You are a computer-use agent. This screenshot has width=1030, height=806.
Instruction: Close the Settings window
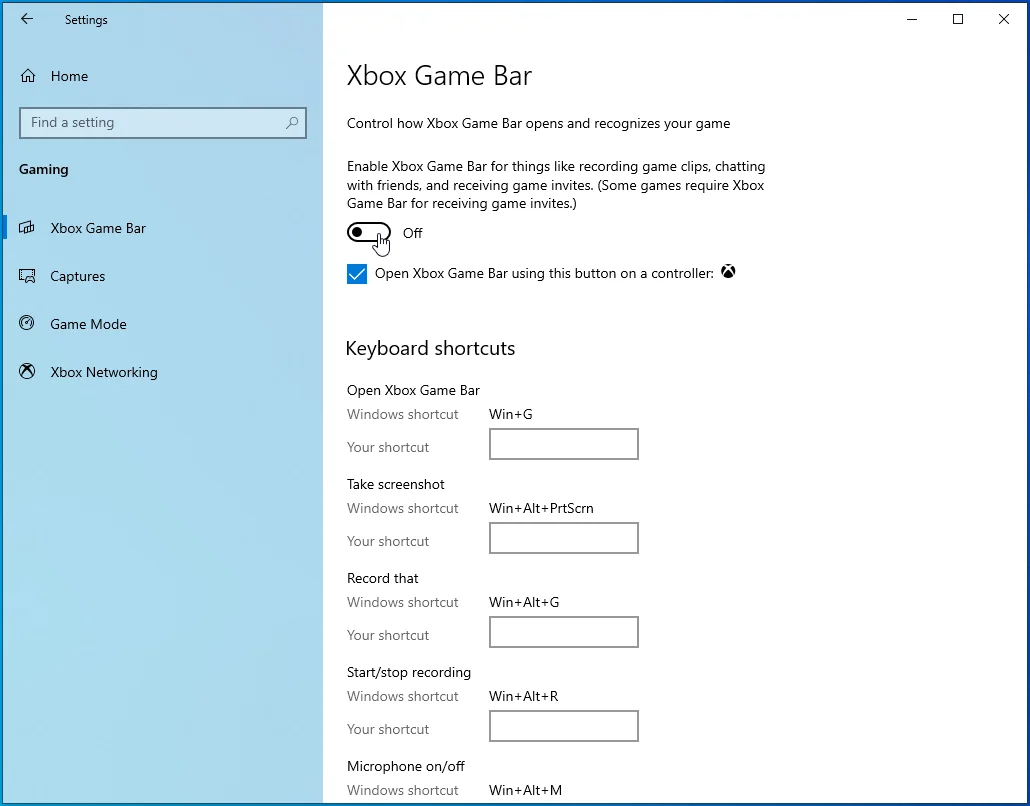[1004, 19]
